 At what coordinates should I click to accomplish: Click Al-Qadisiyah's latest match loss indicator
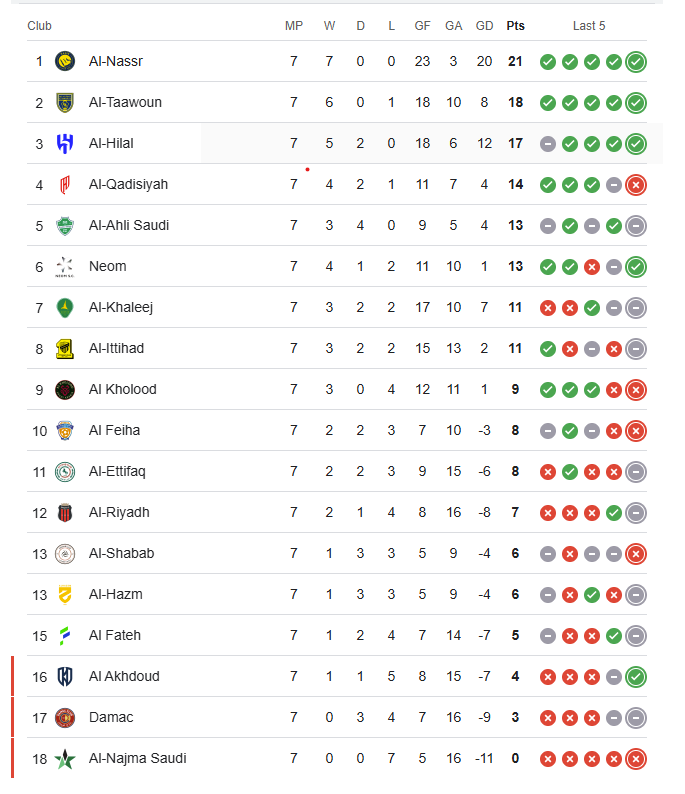tap(636, 185)
